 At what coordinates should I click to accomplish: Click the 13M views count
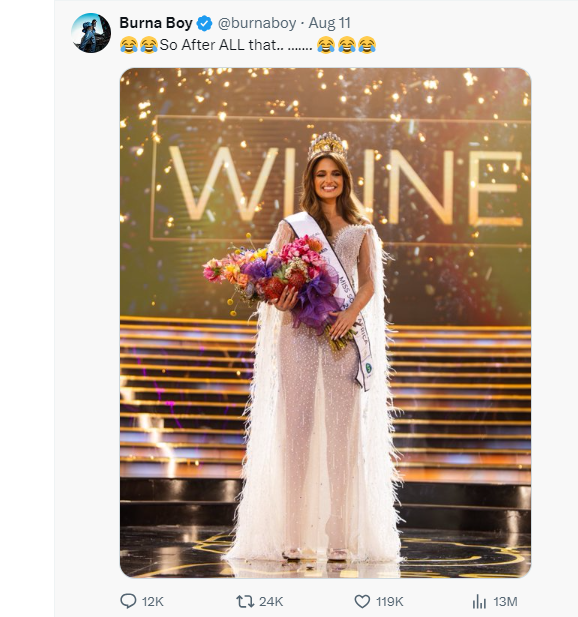(x=505, y=602)
